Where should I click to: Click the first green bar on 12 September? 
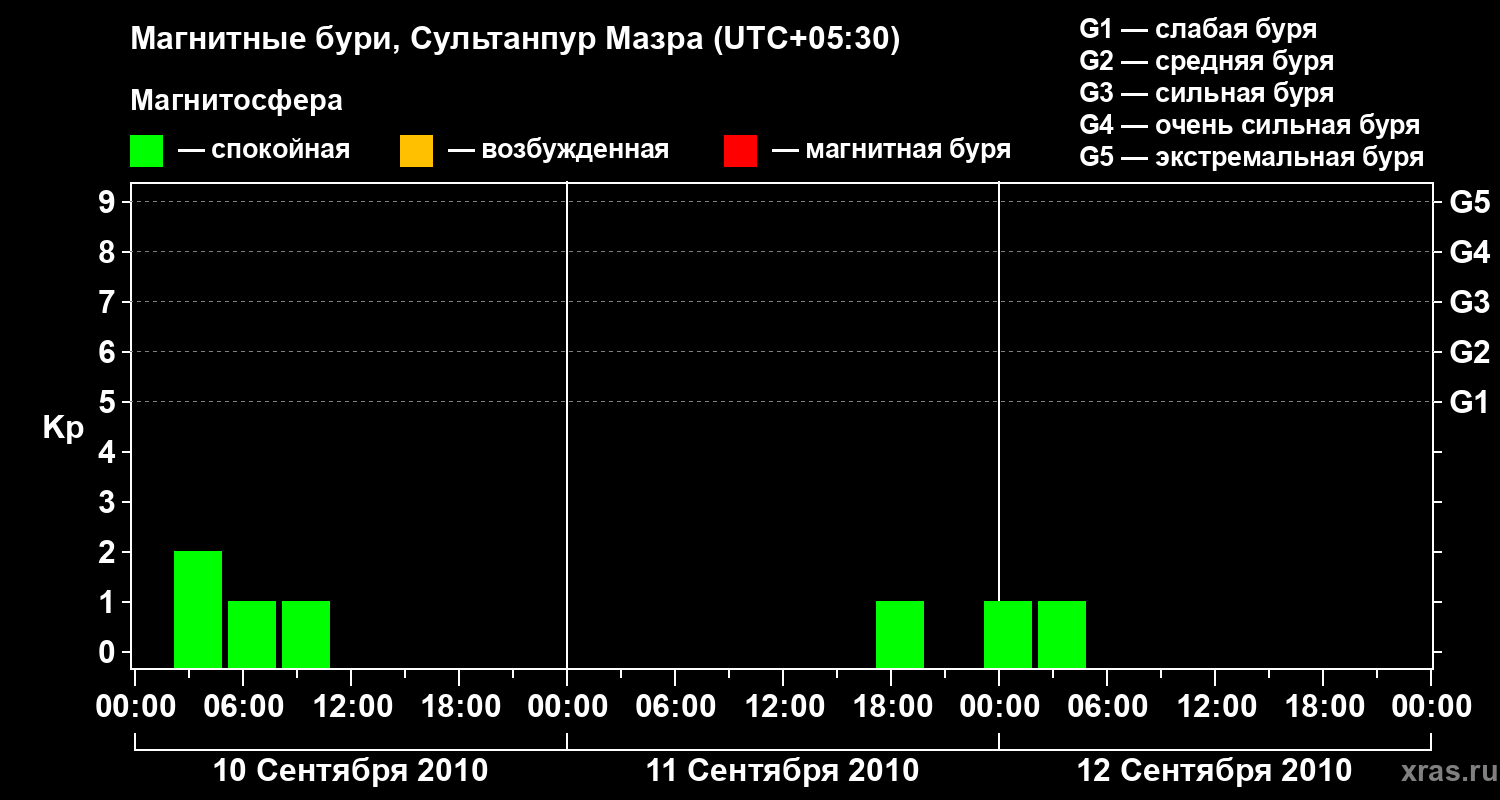pyautogui.click(x=1008, y=634)
